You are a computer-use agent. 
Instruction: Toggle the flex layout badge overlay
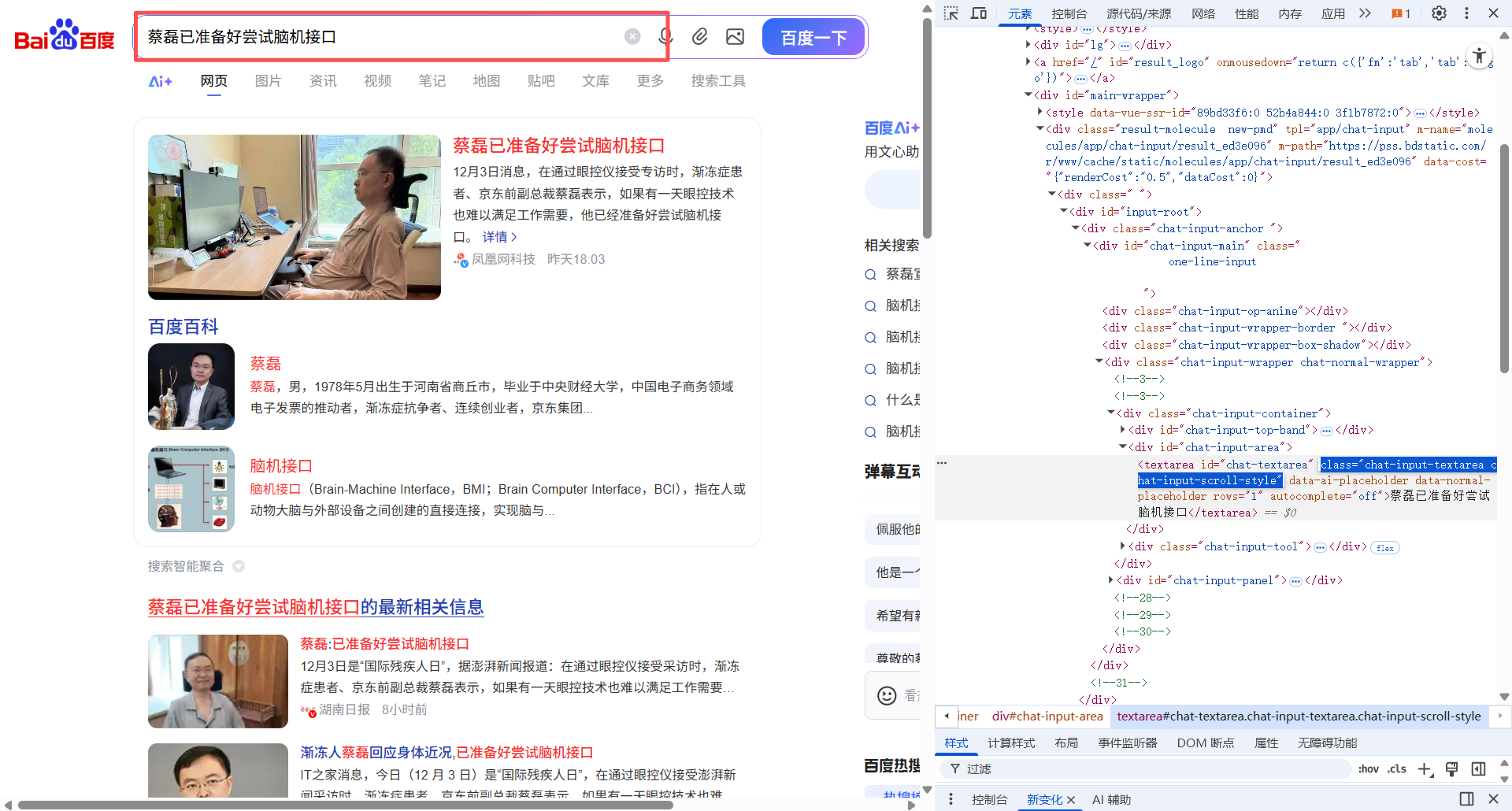1385,548
